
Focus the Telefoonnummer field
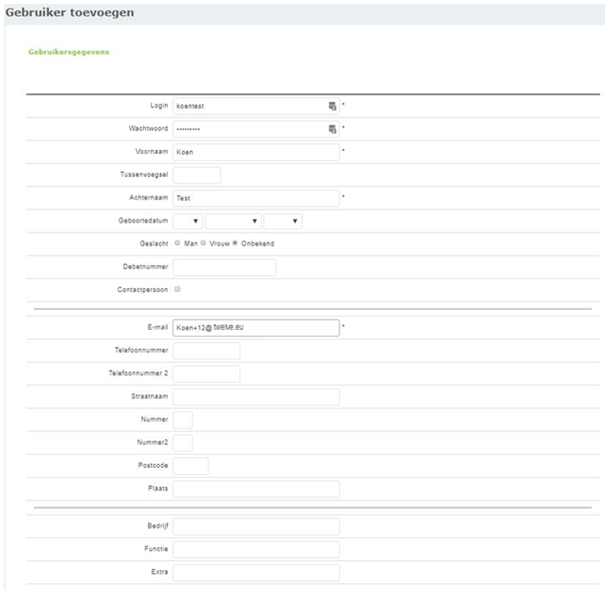(x=207, y=351)
